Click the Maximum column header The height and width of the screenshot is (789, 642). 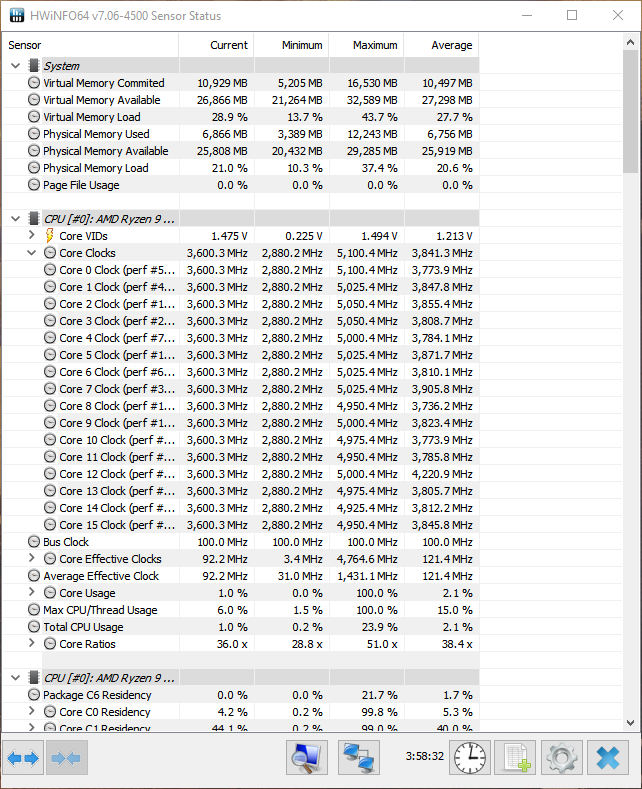tap(366, 45)
